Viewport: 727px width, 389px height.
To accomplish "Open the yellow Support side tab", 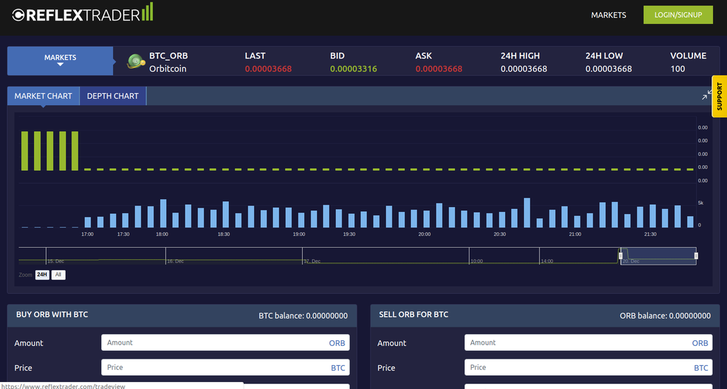I will click(x=719, y=96).
